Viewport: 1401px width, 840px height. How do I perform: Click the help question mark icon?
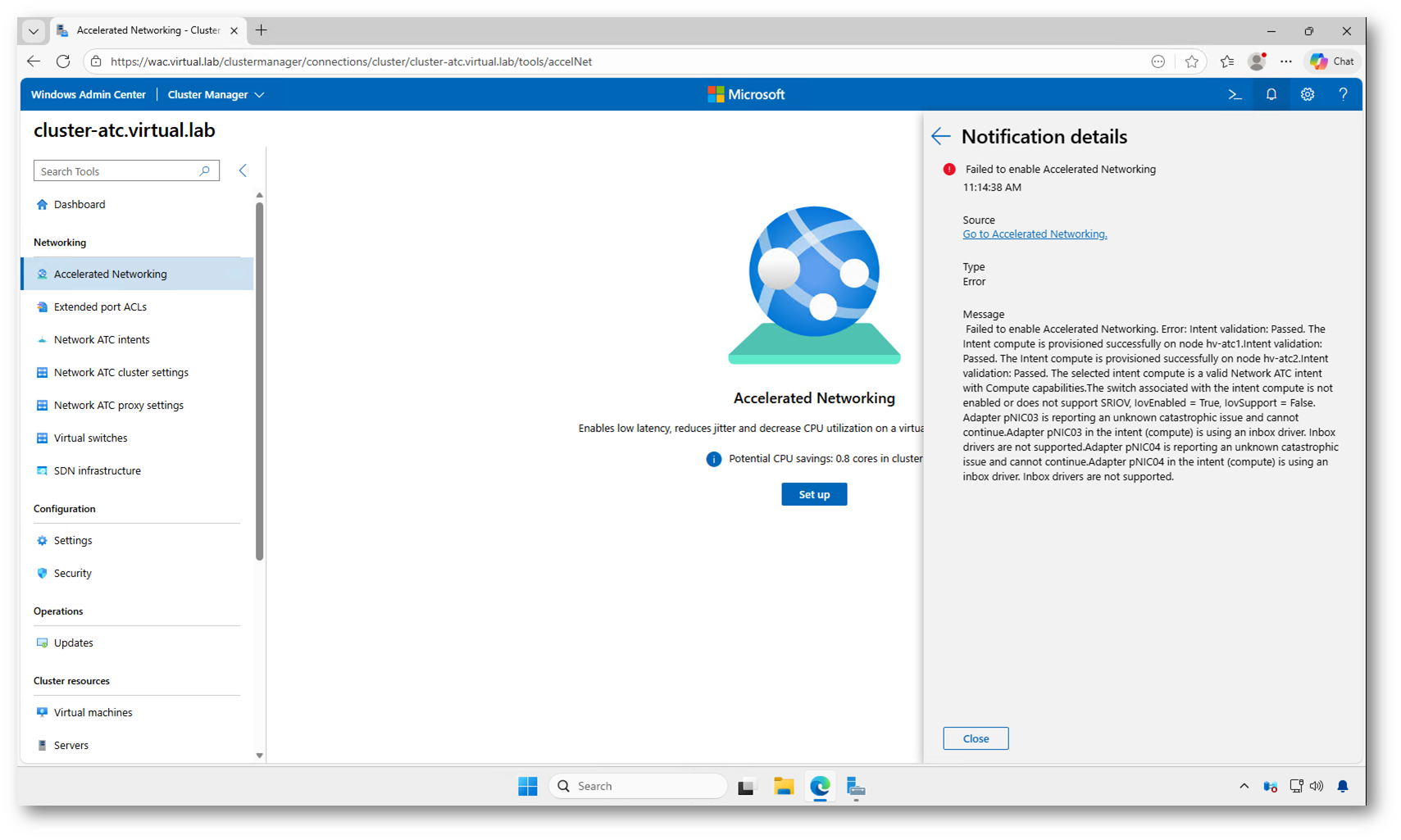coord(1343,95)
